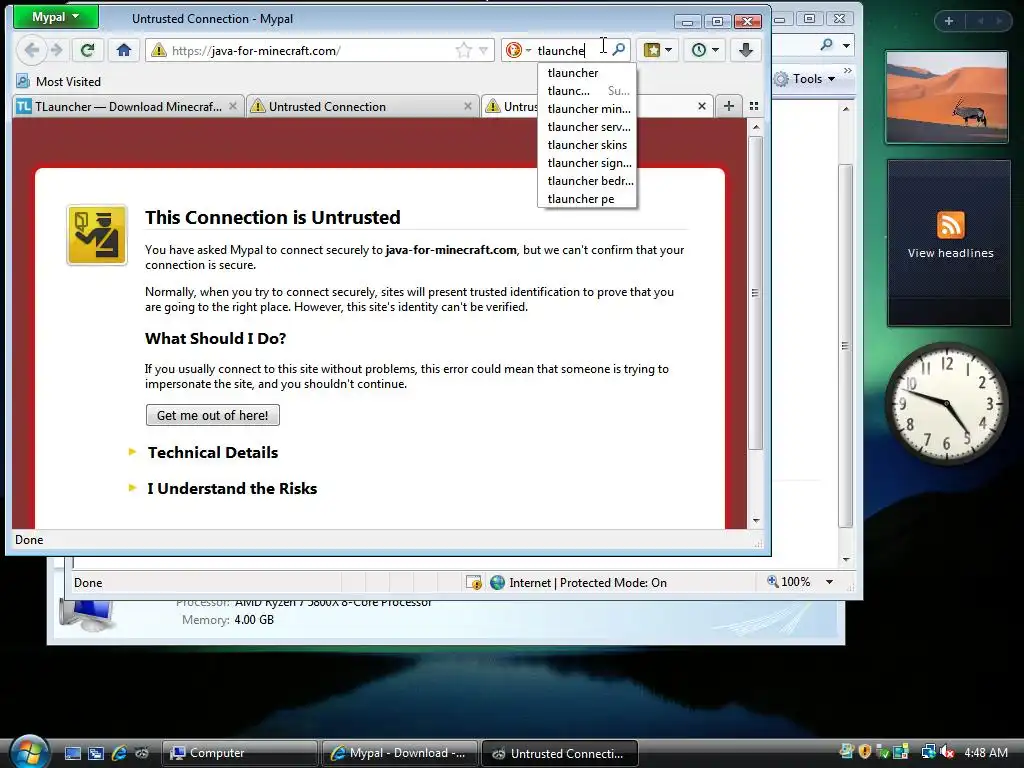
Task: Go back with the back arrow
Action: point(31,50)
